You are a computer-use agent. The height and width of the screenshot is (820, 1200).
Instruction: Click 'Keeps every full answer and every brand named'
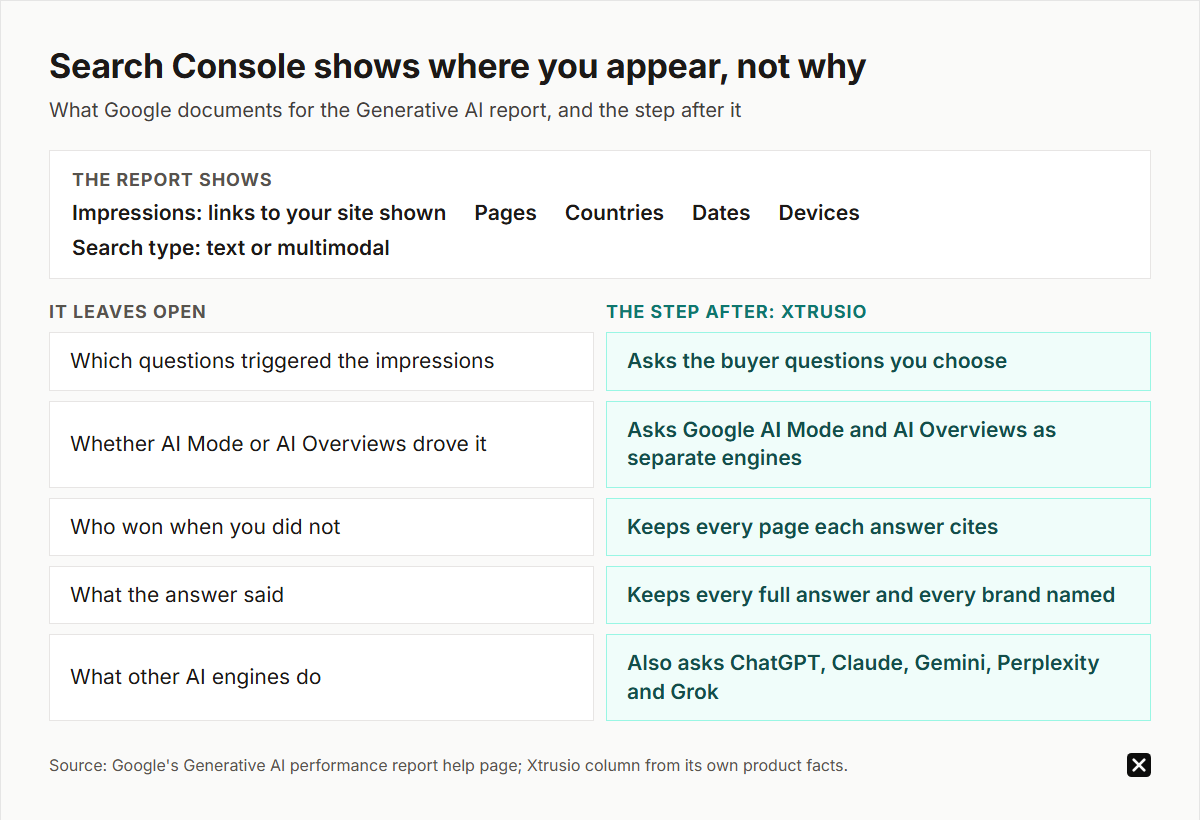[x=878, y=595]
